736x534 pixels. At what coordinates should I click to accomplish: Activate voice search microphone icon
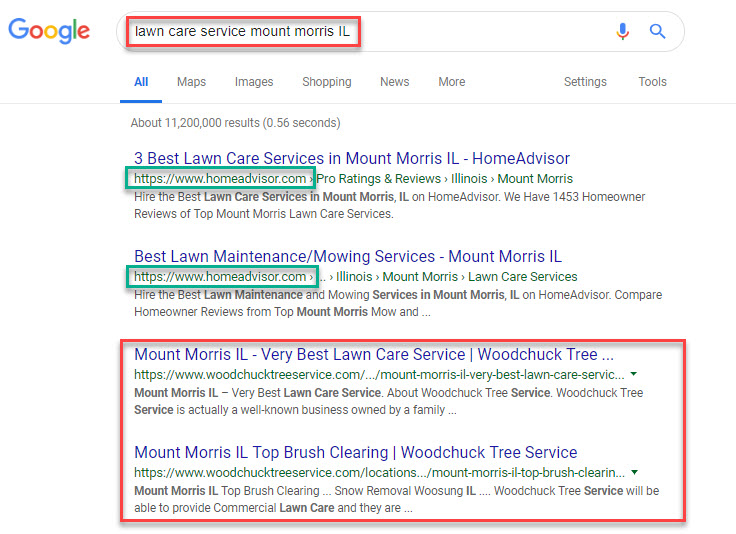(623, 31)
